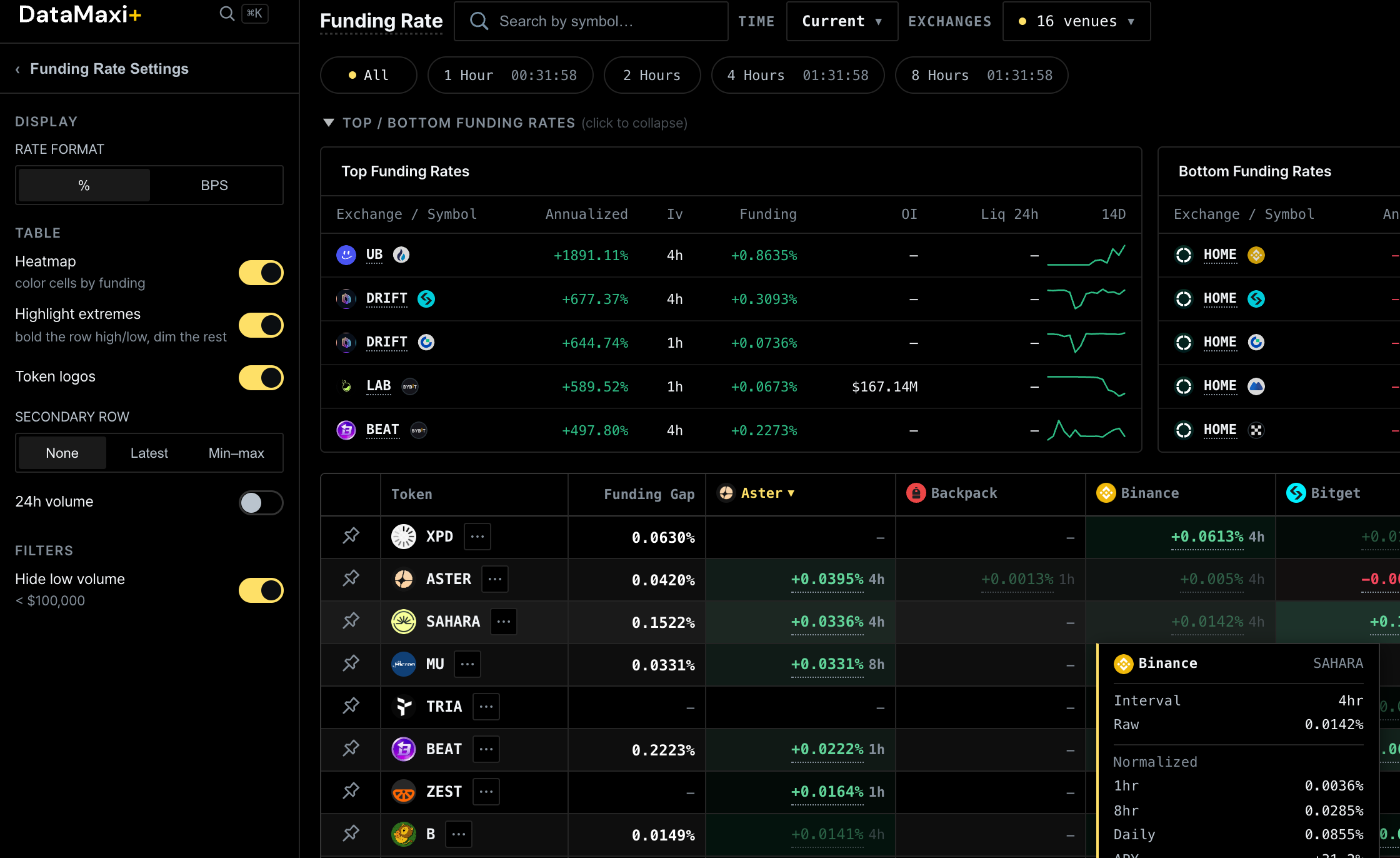Click the Funding Rate page title
Image resolution: width=1400 pixels, height=858 pixels.
pos(381,21)
